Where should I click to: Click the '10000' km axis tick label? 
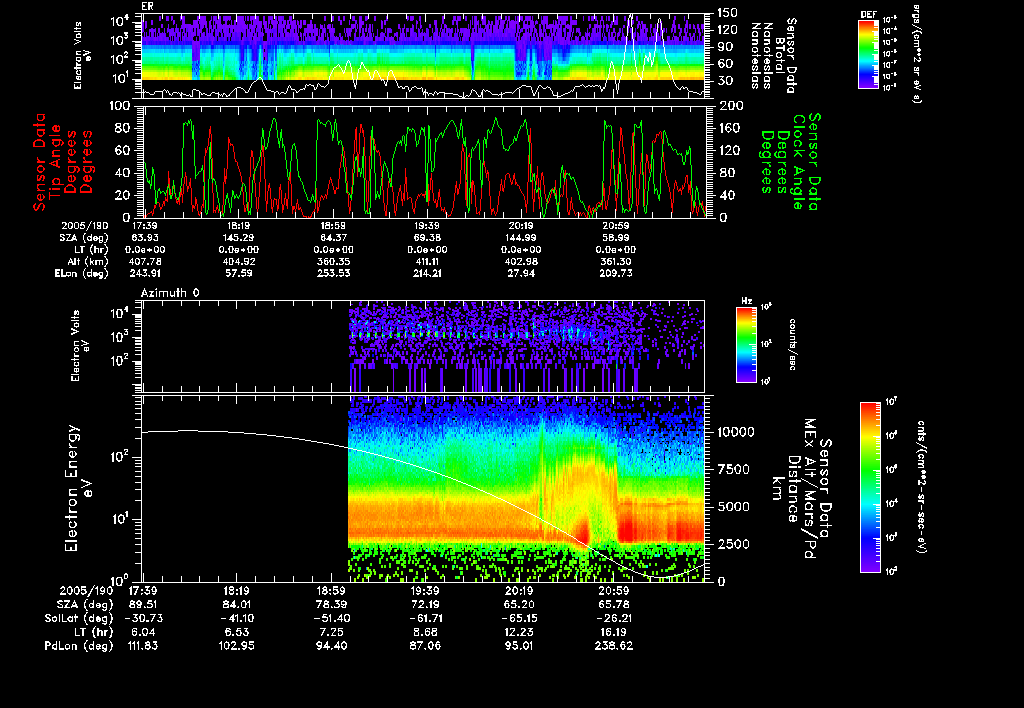click(735, 432)
